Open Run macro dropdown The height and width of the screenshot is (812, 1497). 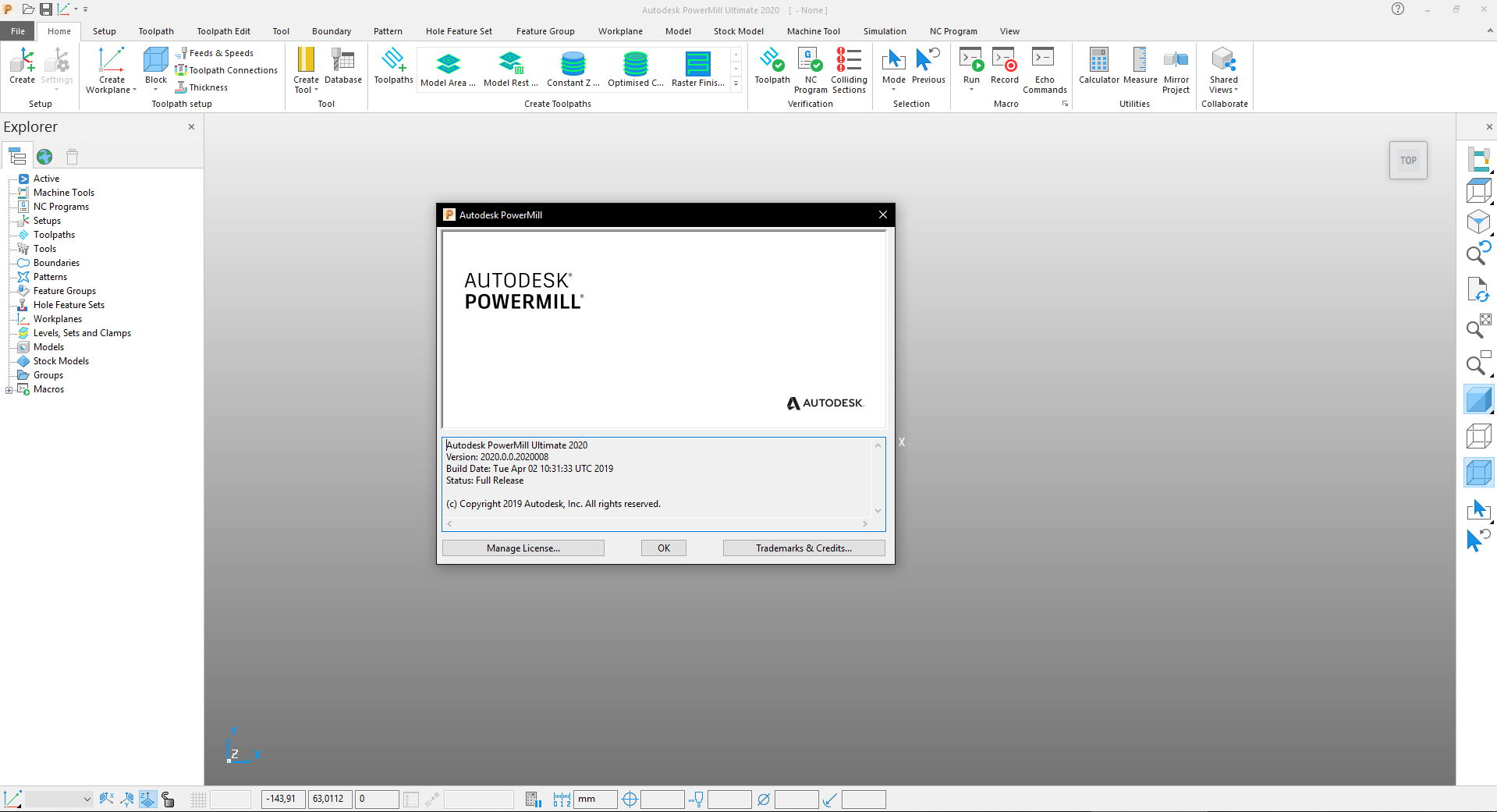(971, 90)
